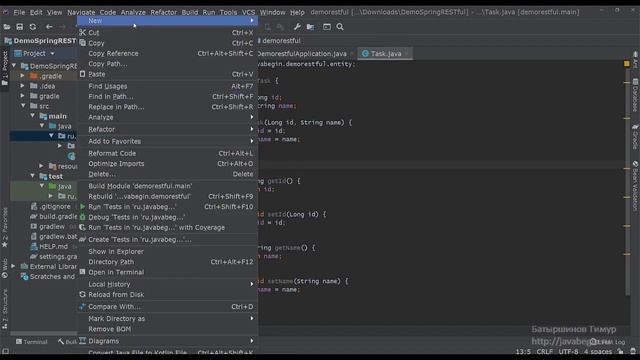This screenshot has height=360, width=640.
Task: Select Scratches and Consoles node
Action: (48, 276)
